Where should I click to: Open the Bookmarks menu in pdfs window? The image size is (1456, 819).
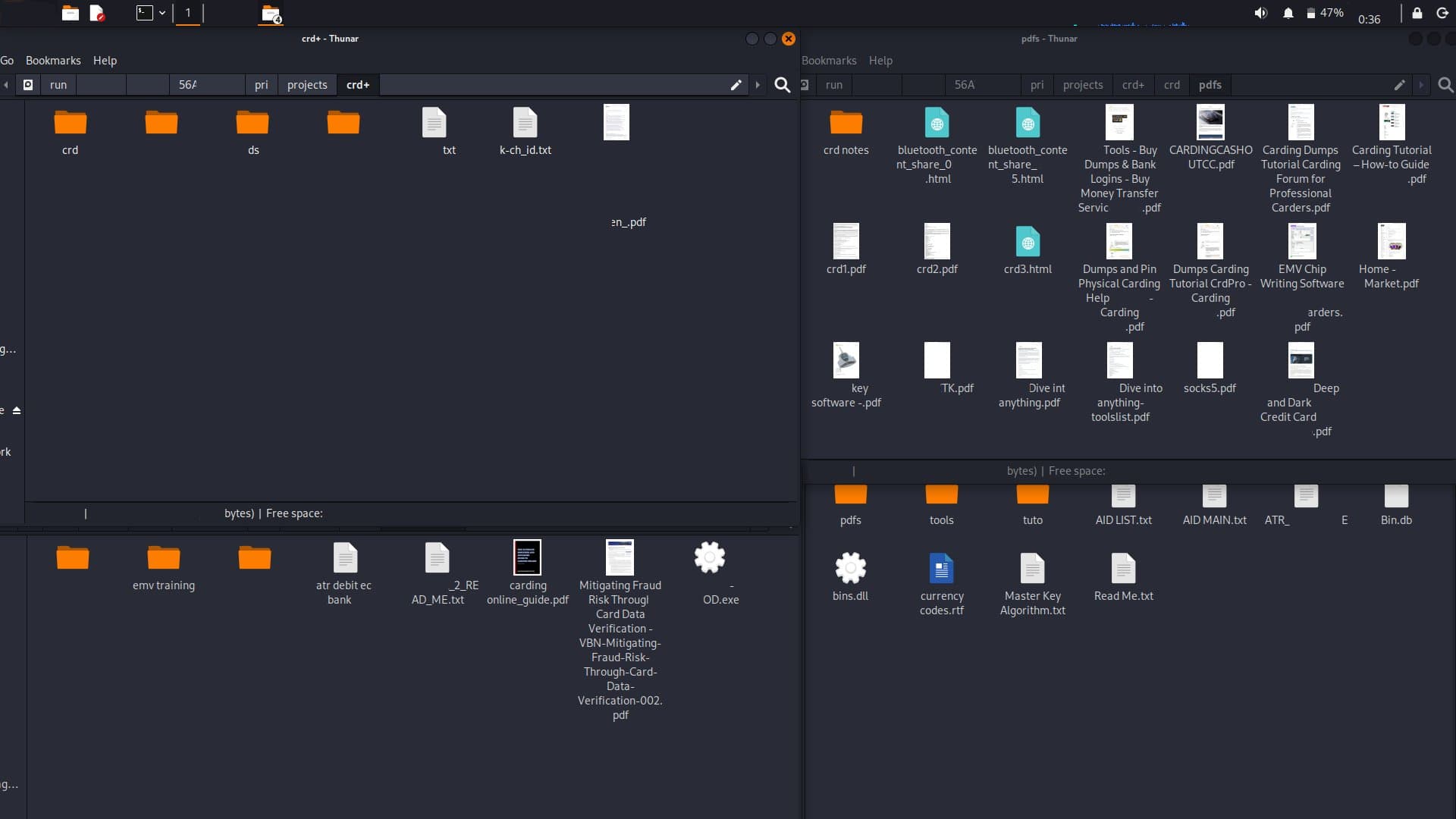pyautogui.click(x=829, y=61)
